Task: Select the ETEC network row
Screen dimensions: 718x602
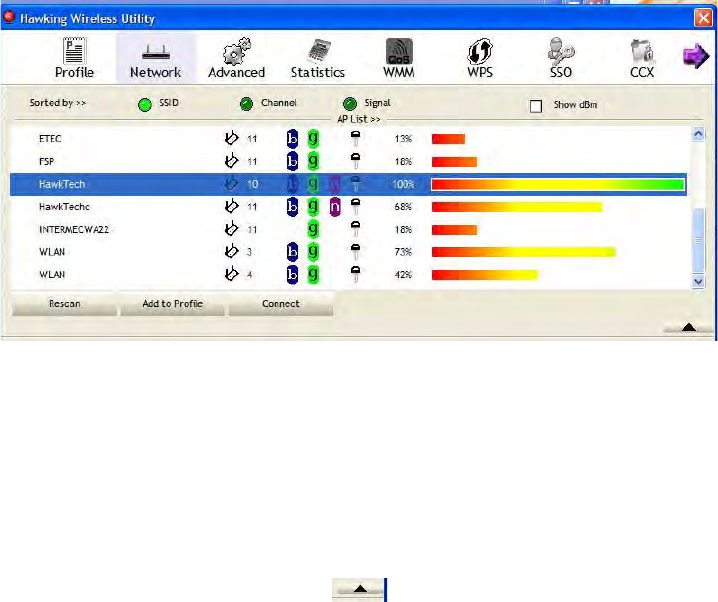Action: click(348, 139)
